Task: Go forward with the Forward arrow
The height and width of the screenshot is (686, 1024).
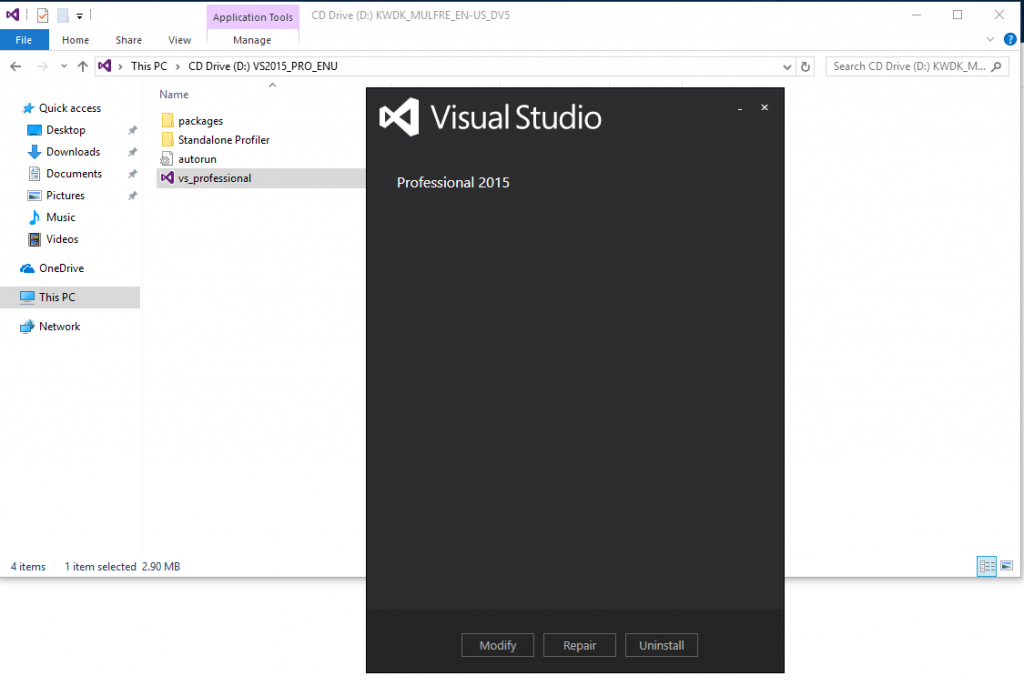Action: 42,66
